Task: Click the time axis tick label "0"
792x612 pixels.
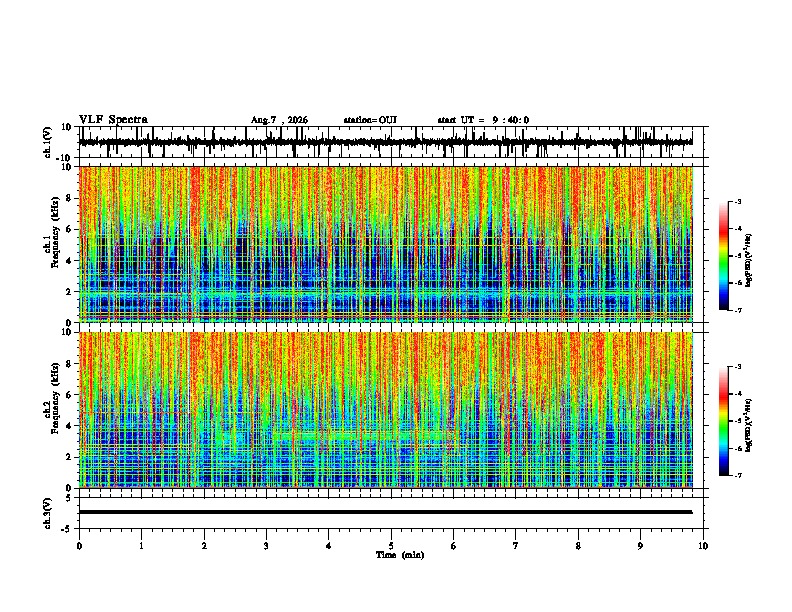Action: (x=79, y=546)
